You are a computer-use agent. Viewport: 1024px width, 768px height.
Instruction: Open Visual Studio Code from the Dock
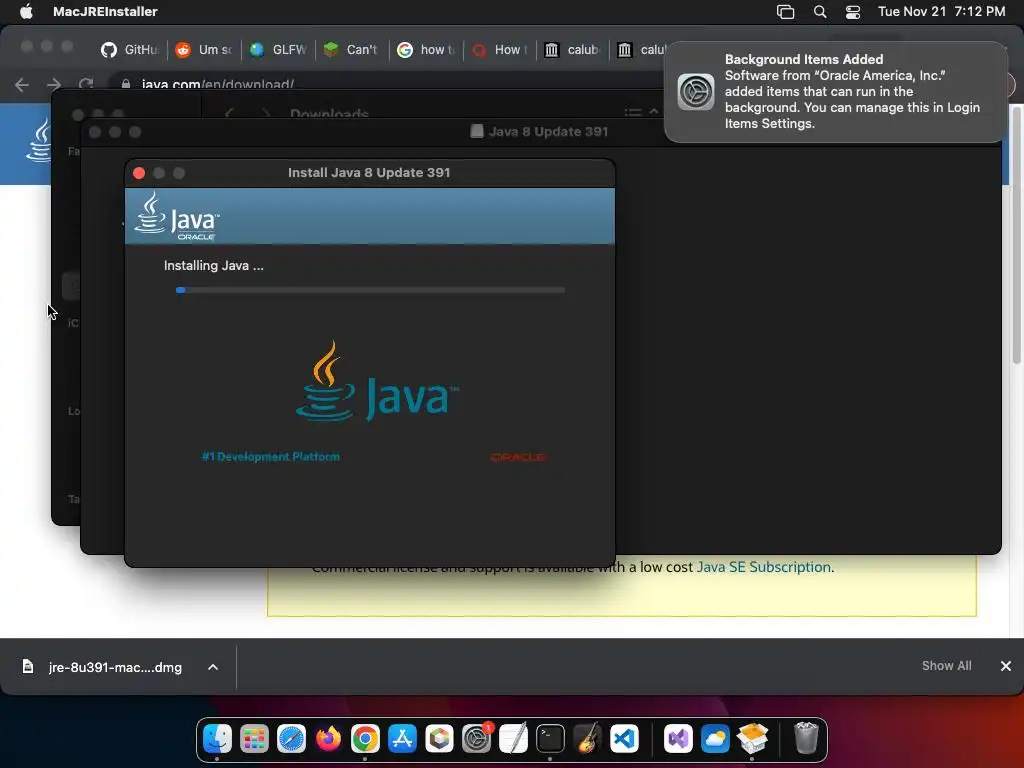pos(624,739)
